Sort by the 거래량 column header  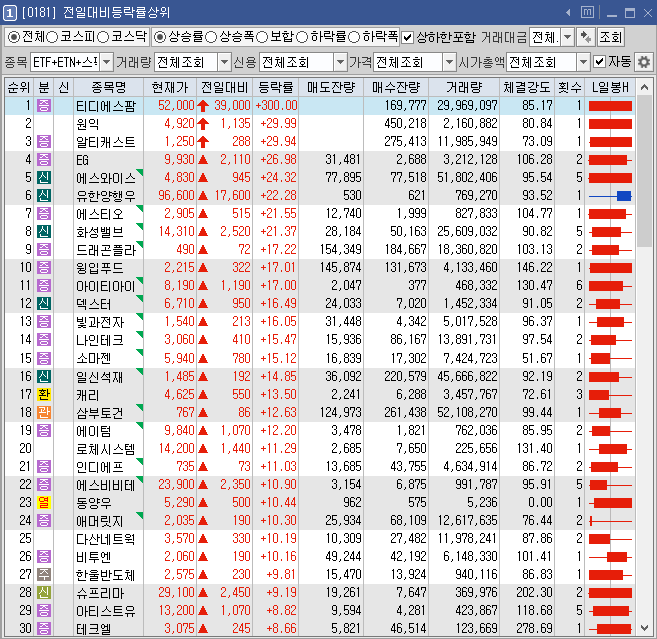464,87
